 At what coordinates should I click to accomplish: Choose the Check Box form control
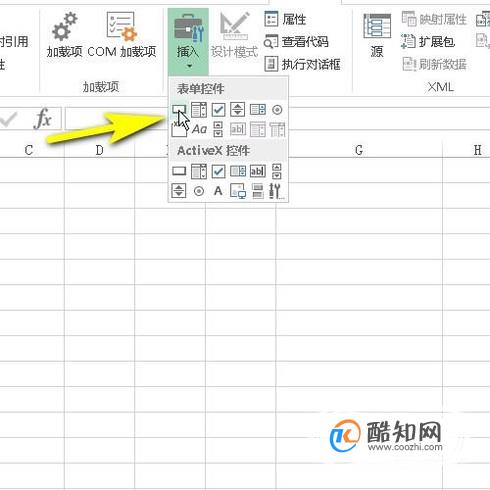coord(218,110)
